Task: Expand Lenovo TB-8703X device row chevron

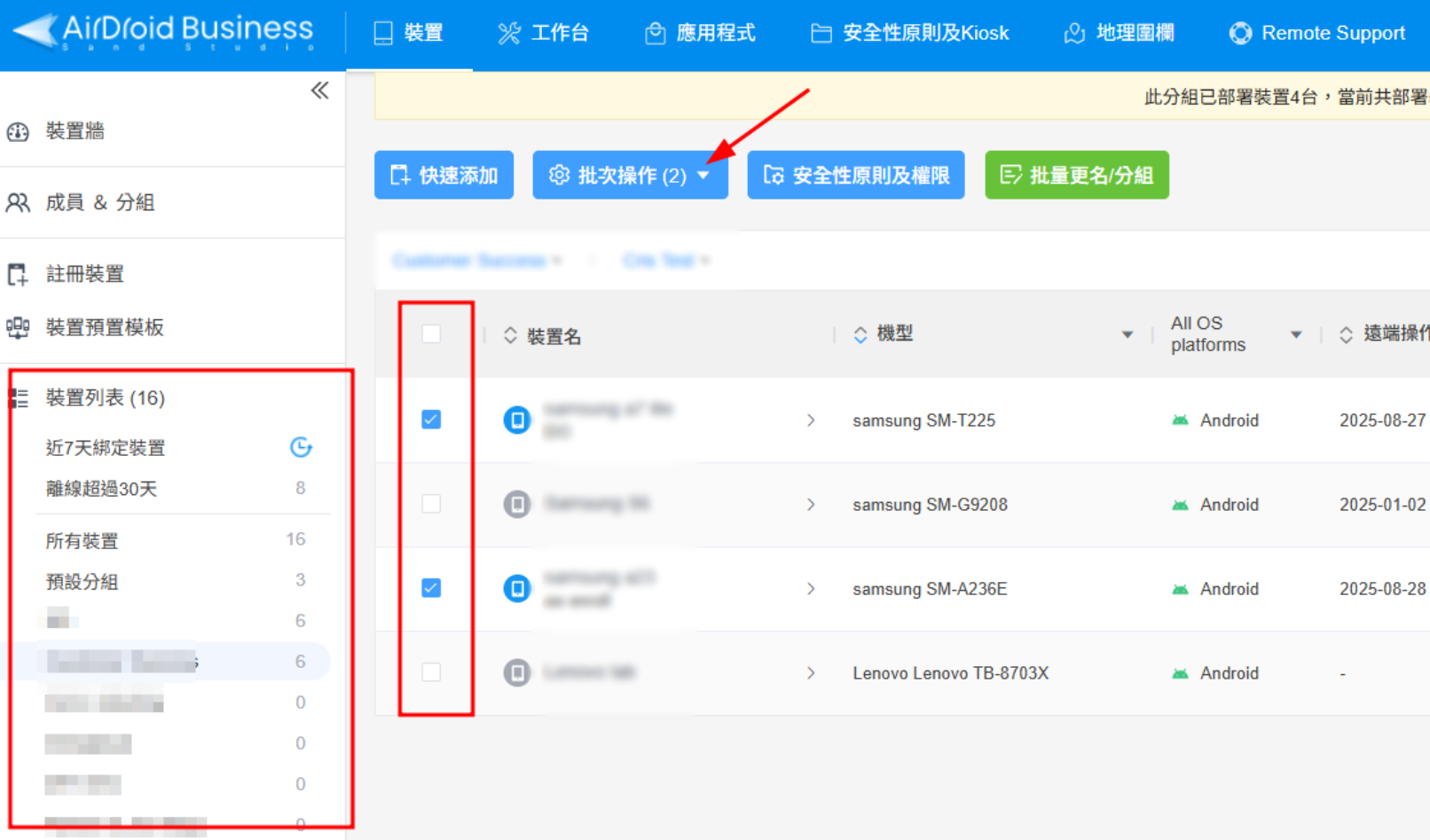Action: pyautogui.click(x=811, y=673)
